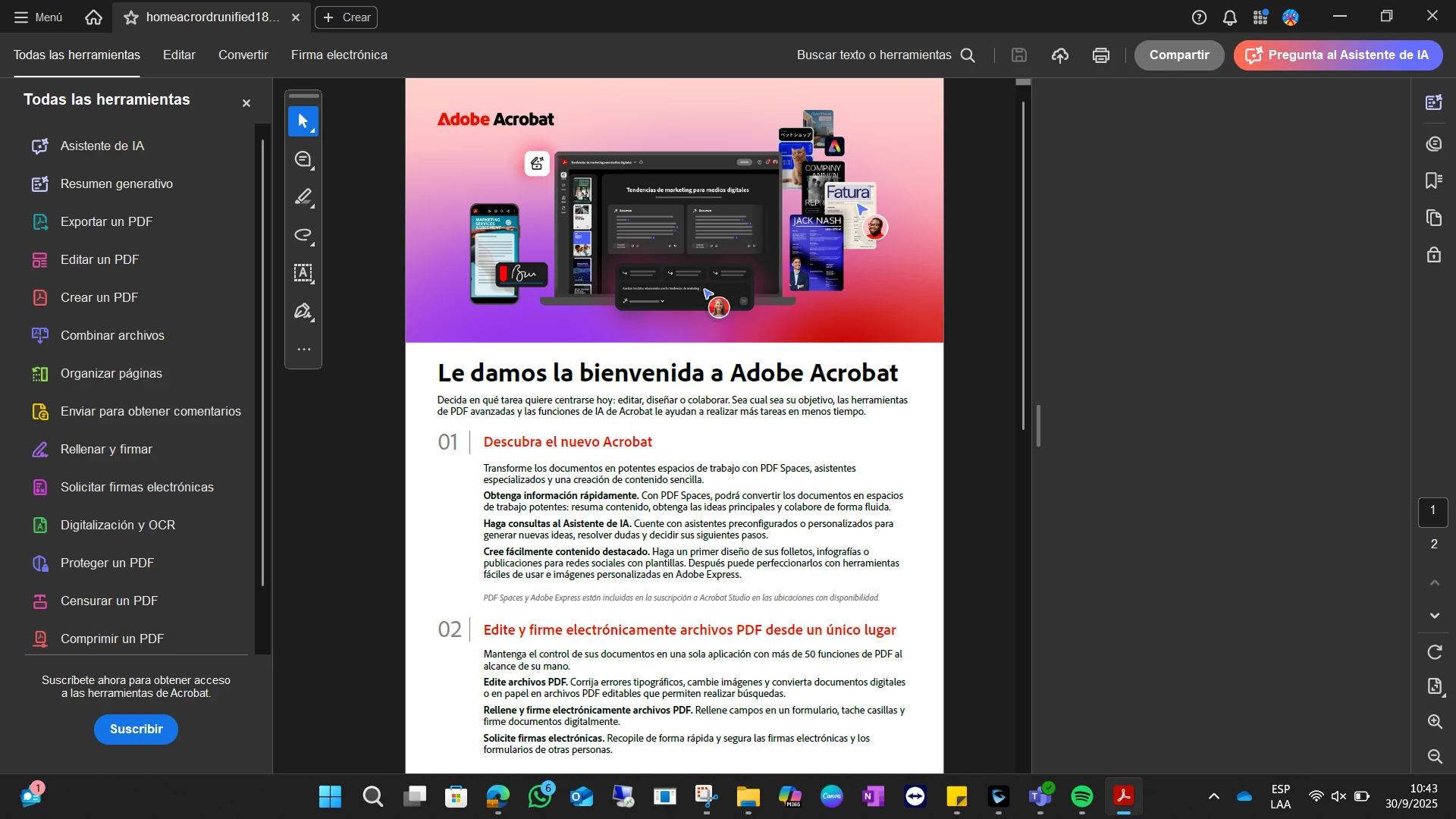Click the Suscribir button
This screenshot has height=819, width=1456.
pyautogui.click(x=136, y=729)
